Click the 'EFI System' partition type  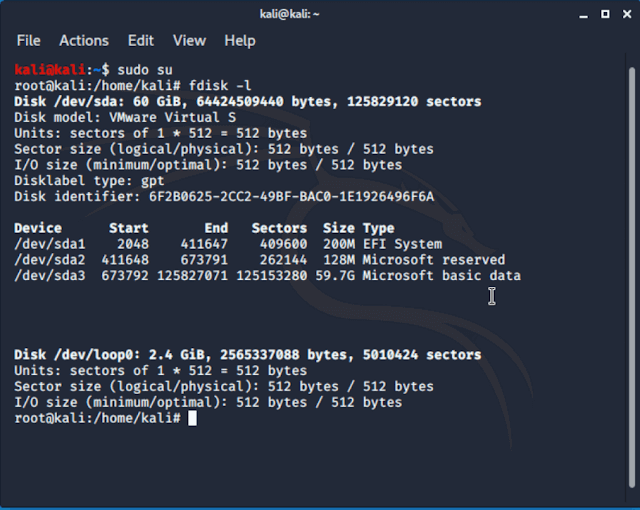coord(402,244)
